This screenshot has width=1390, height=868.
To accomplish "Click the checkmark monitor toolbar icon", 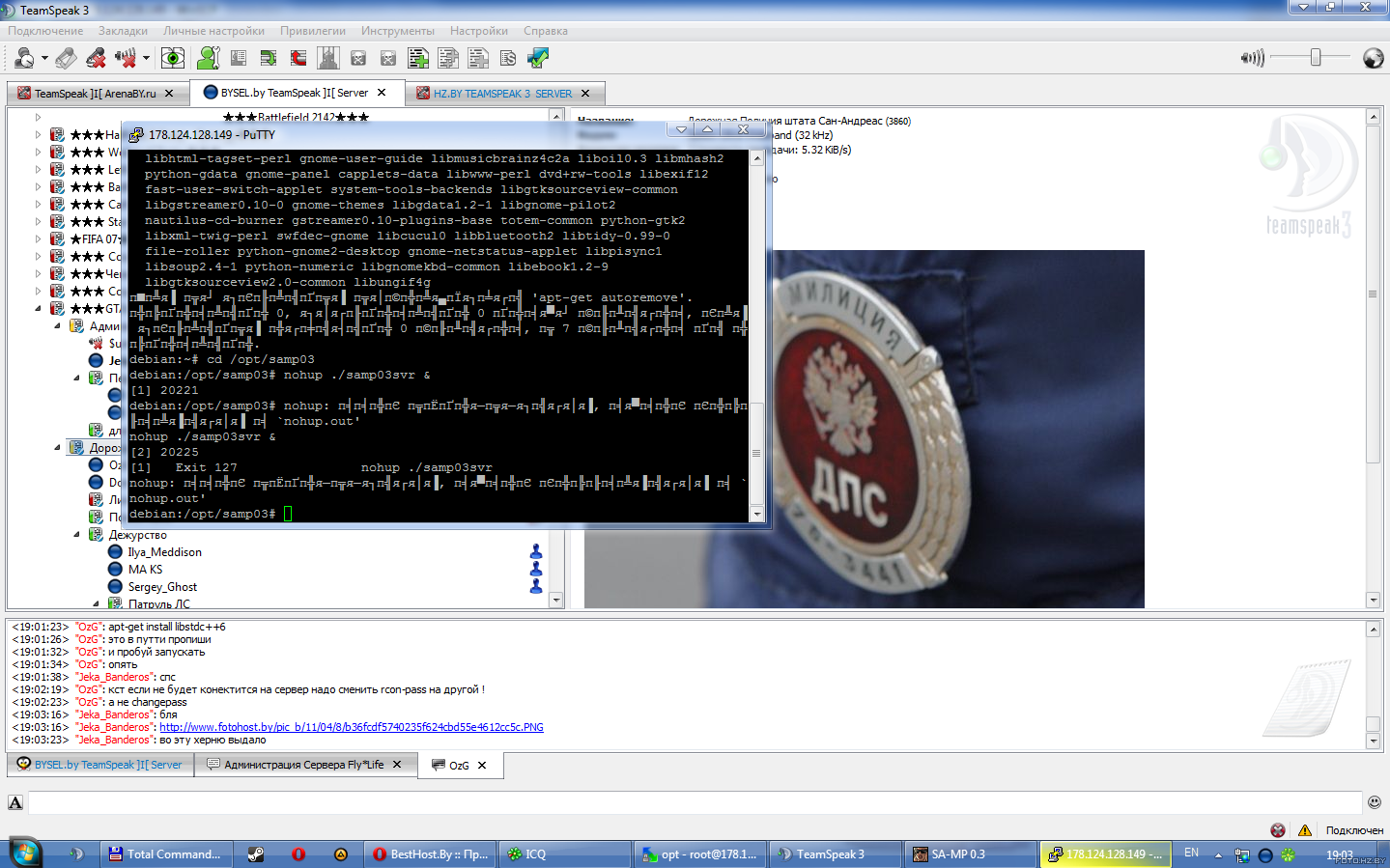I will [x=538, y=58].
